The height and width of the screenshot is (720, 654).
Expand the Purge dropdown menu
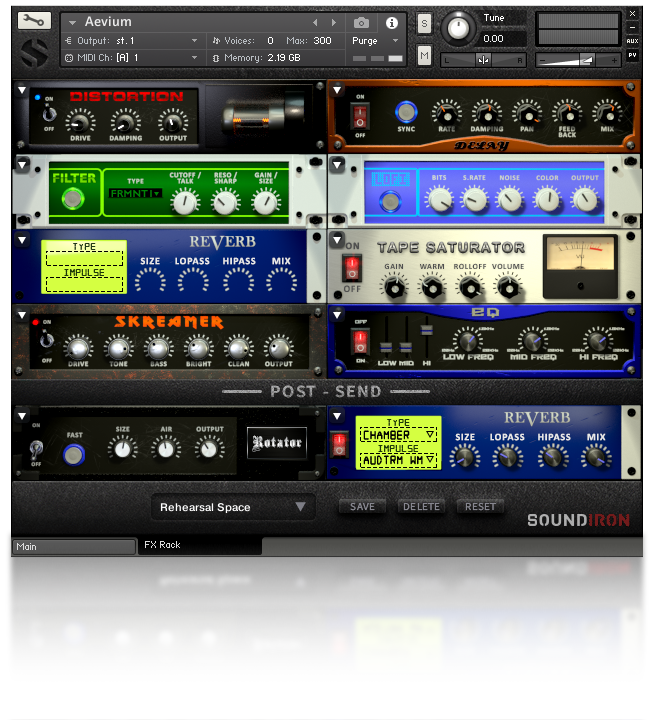click(375, 41)
